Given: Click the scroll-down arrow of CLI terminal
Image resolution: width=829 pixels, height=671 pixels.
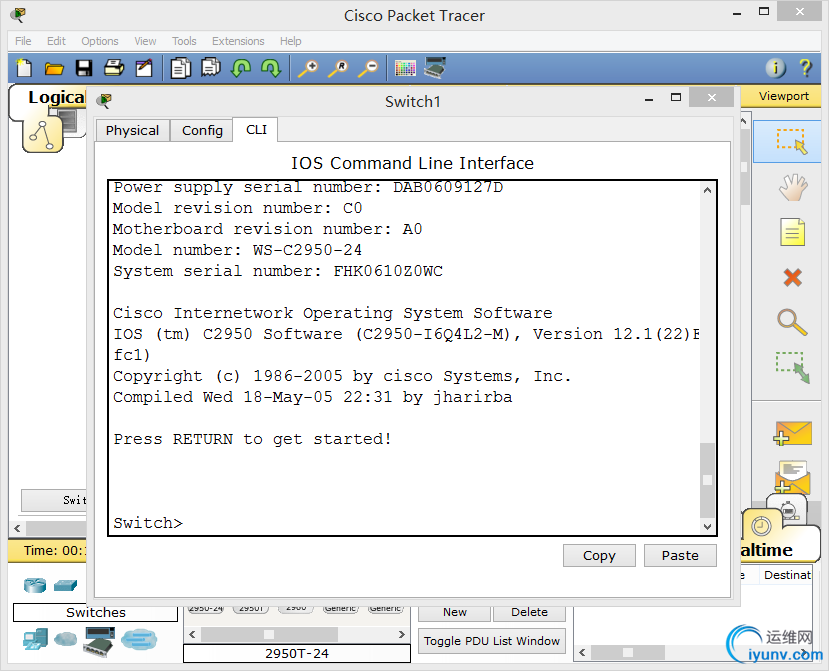Looking at the screenshot, I should click(x=707, y=526).
